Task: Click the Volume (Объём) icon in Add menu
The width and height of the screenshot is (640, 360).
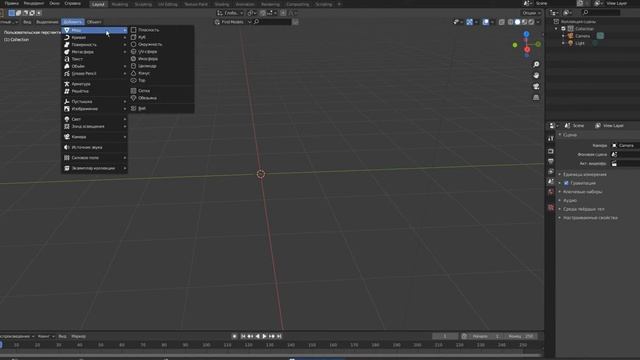Action: point(67,66)
